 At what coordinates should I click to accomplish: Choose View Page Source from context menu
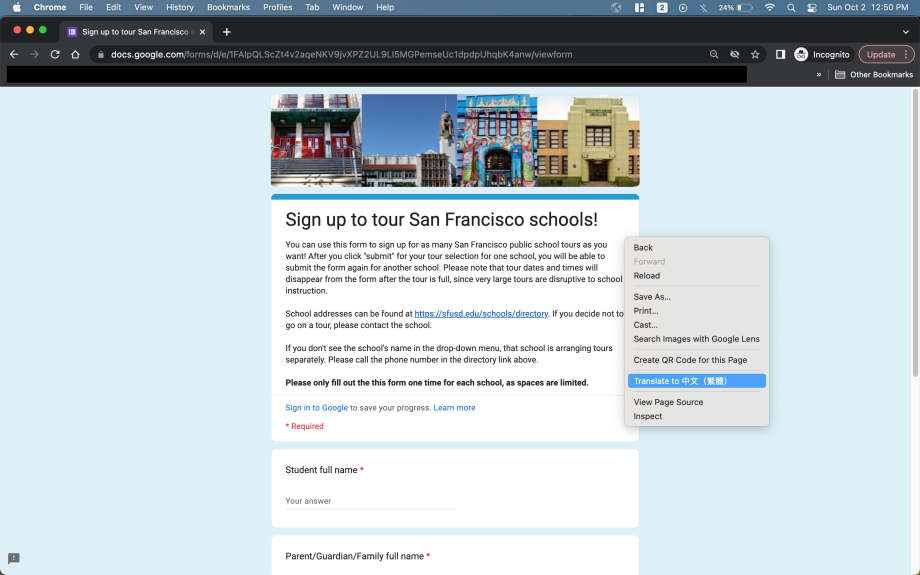tap(668, 402)
